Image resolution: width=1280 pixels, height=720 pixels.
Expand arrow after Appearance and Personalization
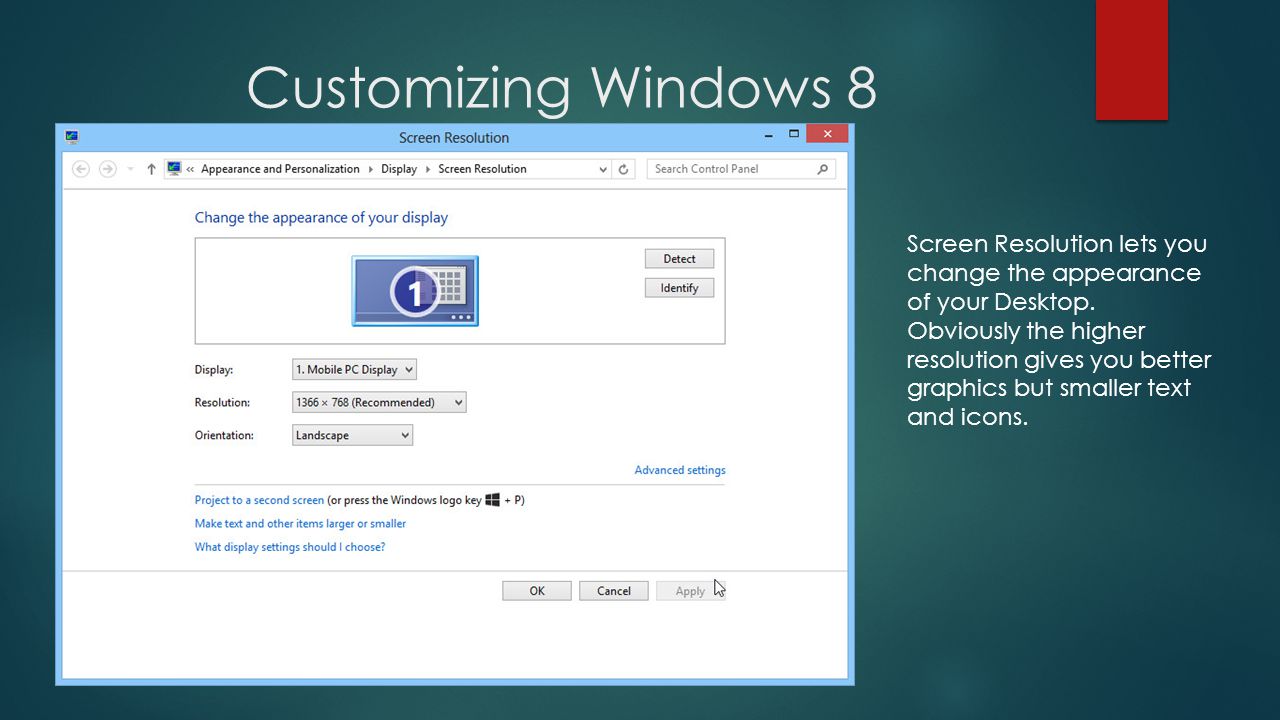click(370, 169)
